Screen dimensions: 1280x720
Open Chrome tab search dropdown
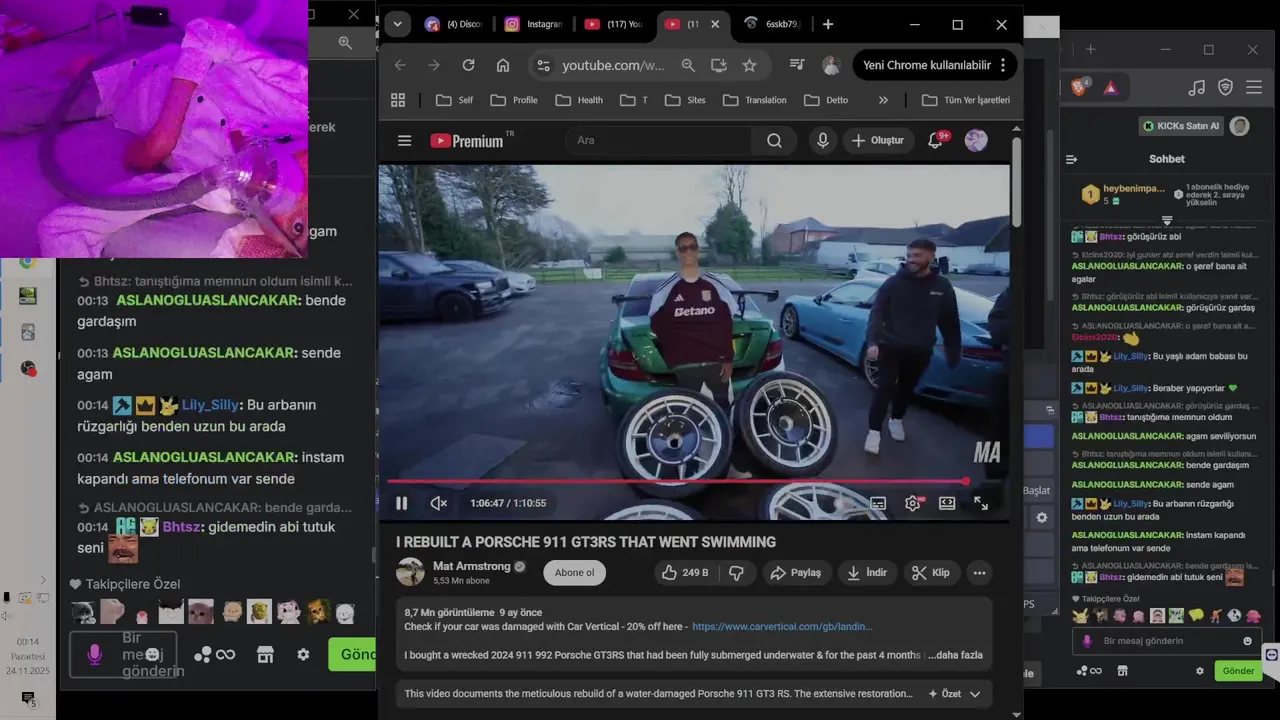pyautogui.click(x=397, y=24)
